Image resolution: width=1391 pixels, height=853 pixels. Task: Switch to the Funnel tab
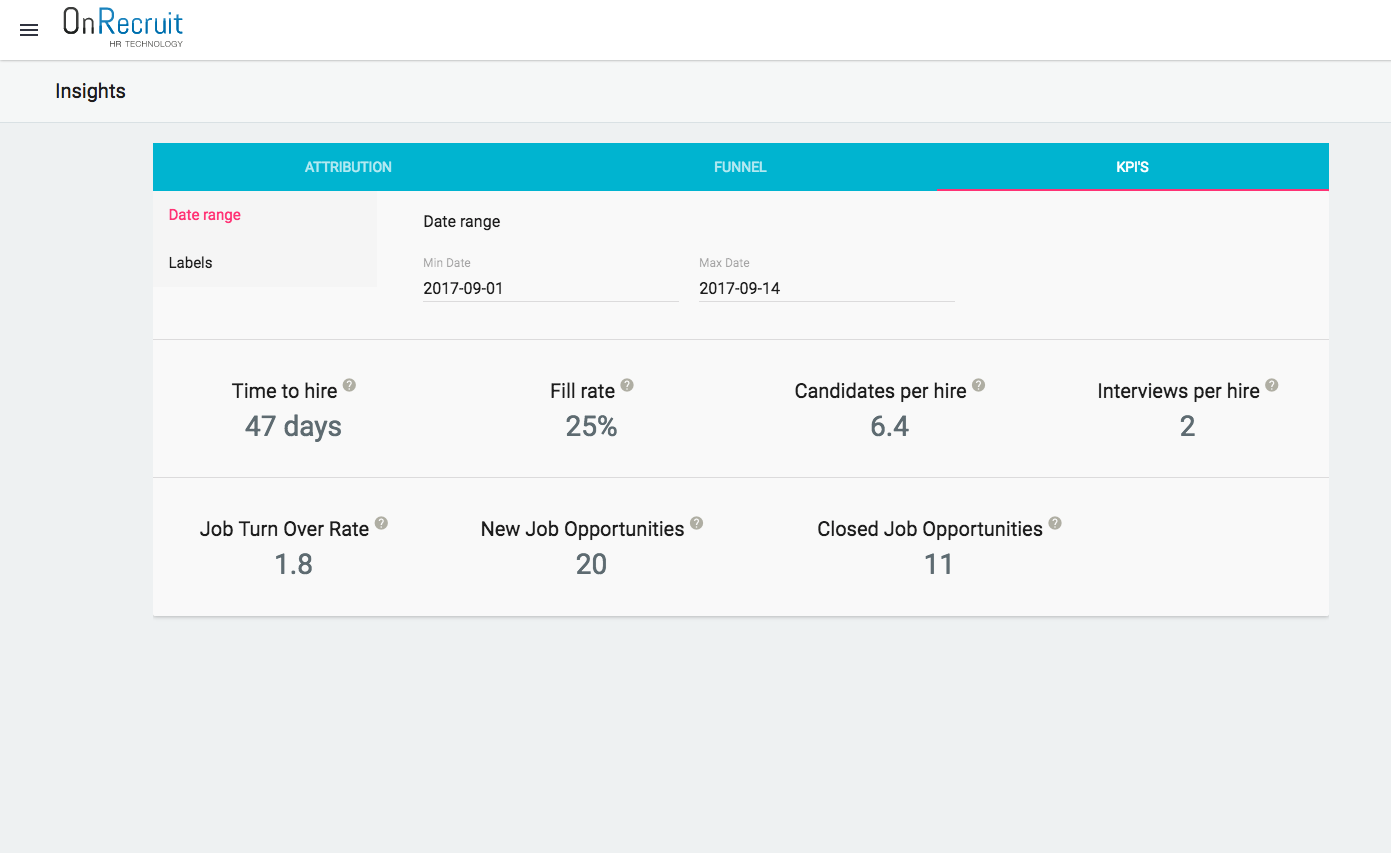point(740,167)
